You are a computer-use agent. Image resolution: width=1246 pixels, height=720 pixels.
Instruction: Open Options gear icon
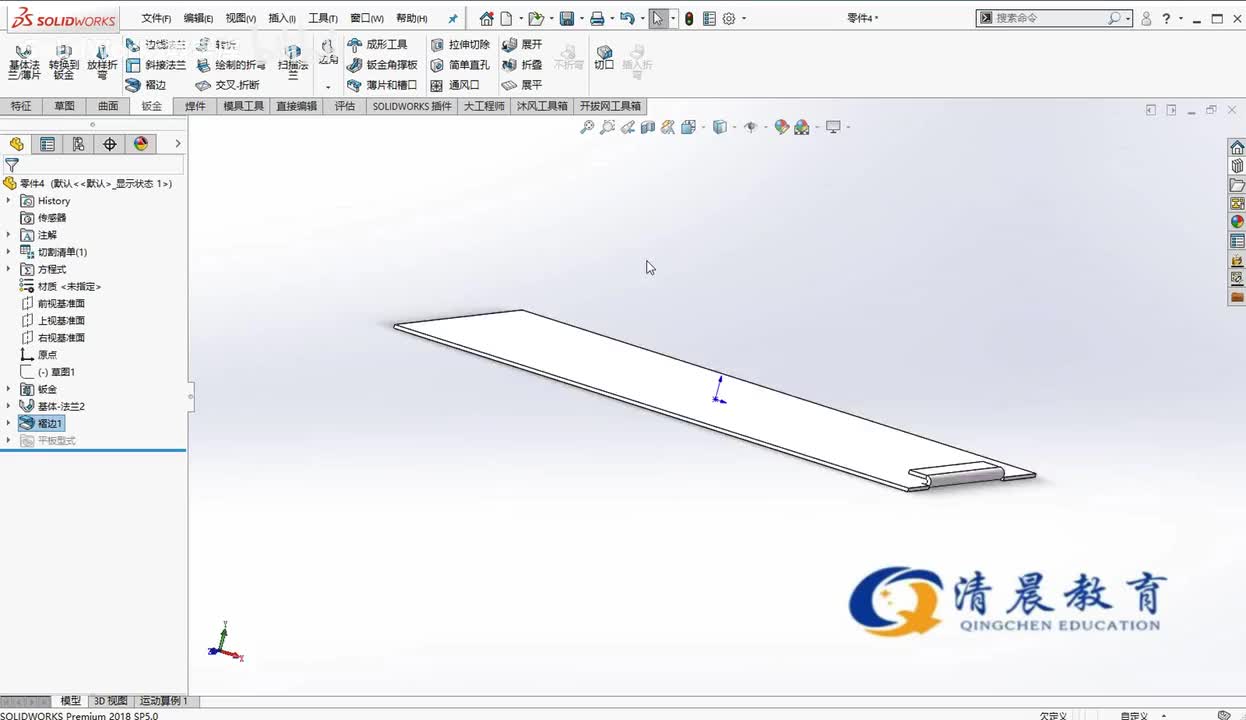pos(729,18)
